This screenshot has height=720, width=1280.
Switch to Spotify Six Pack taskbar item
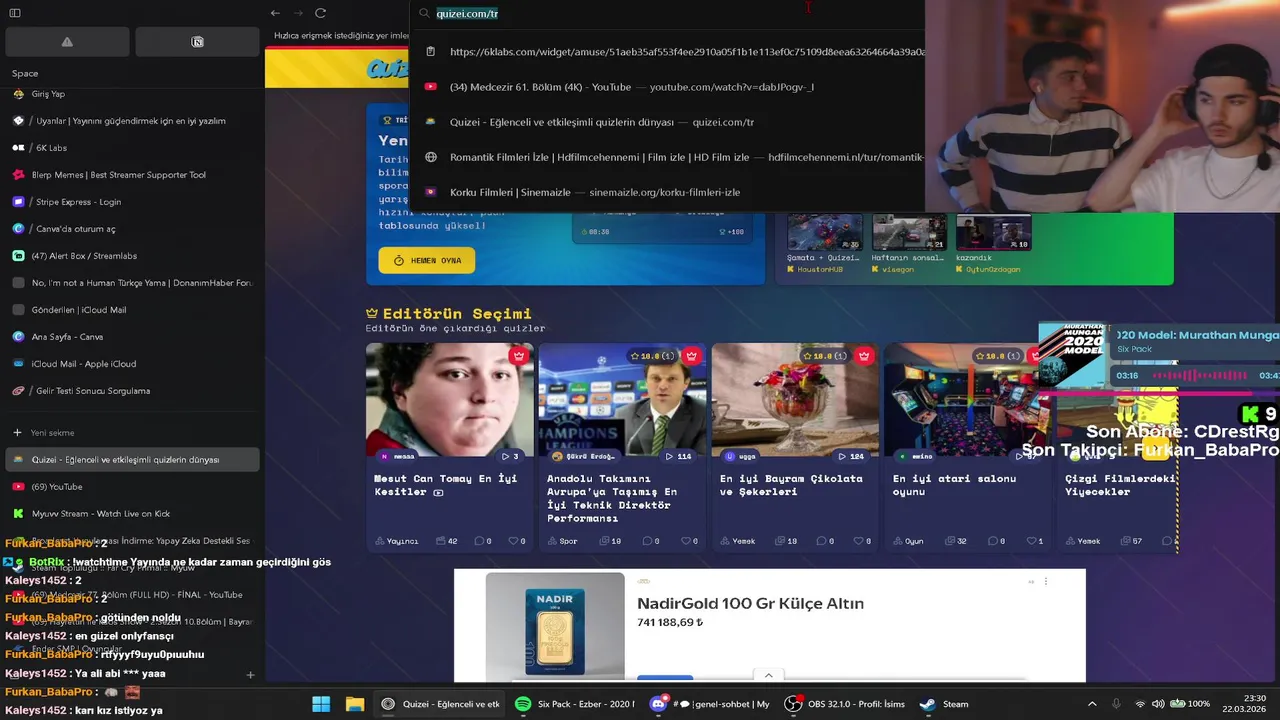pos(575,704)
